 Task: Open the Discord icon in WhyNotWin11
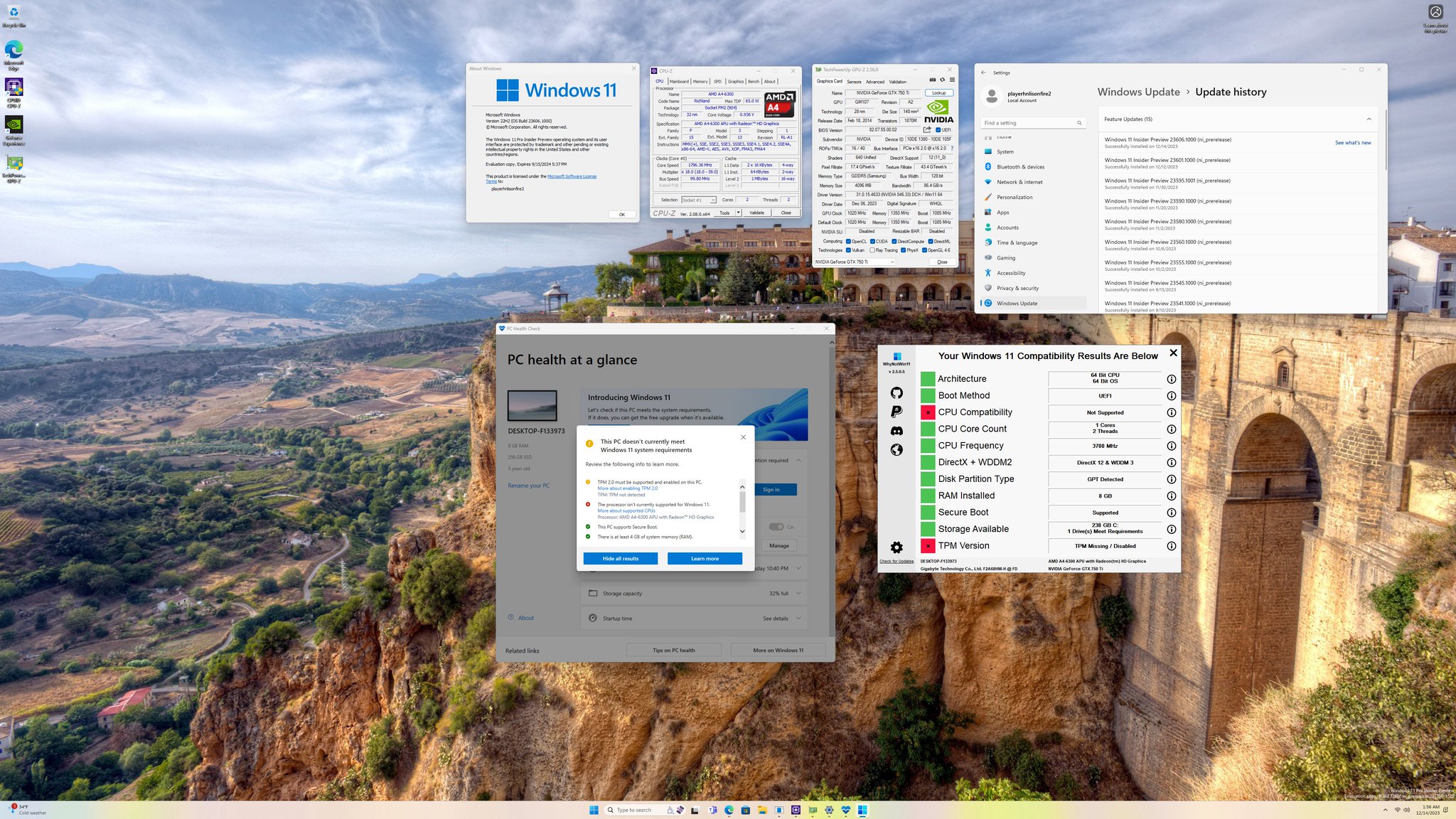[x=896, y=431]
